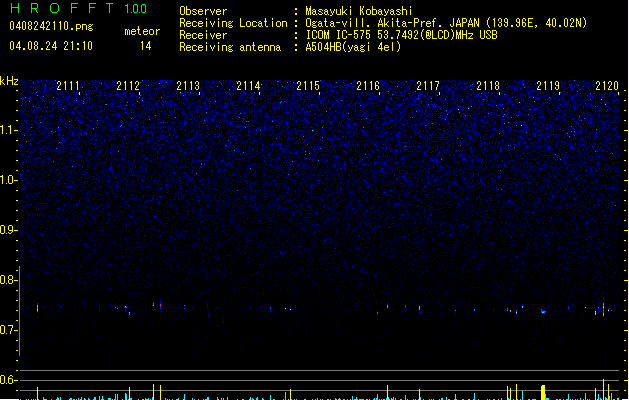Image resolution: width=629 pixels, height=400 pixels.
Task: Click the bright meteor echo just before 2120
Action: point(603,309)
